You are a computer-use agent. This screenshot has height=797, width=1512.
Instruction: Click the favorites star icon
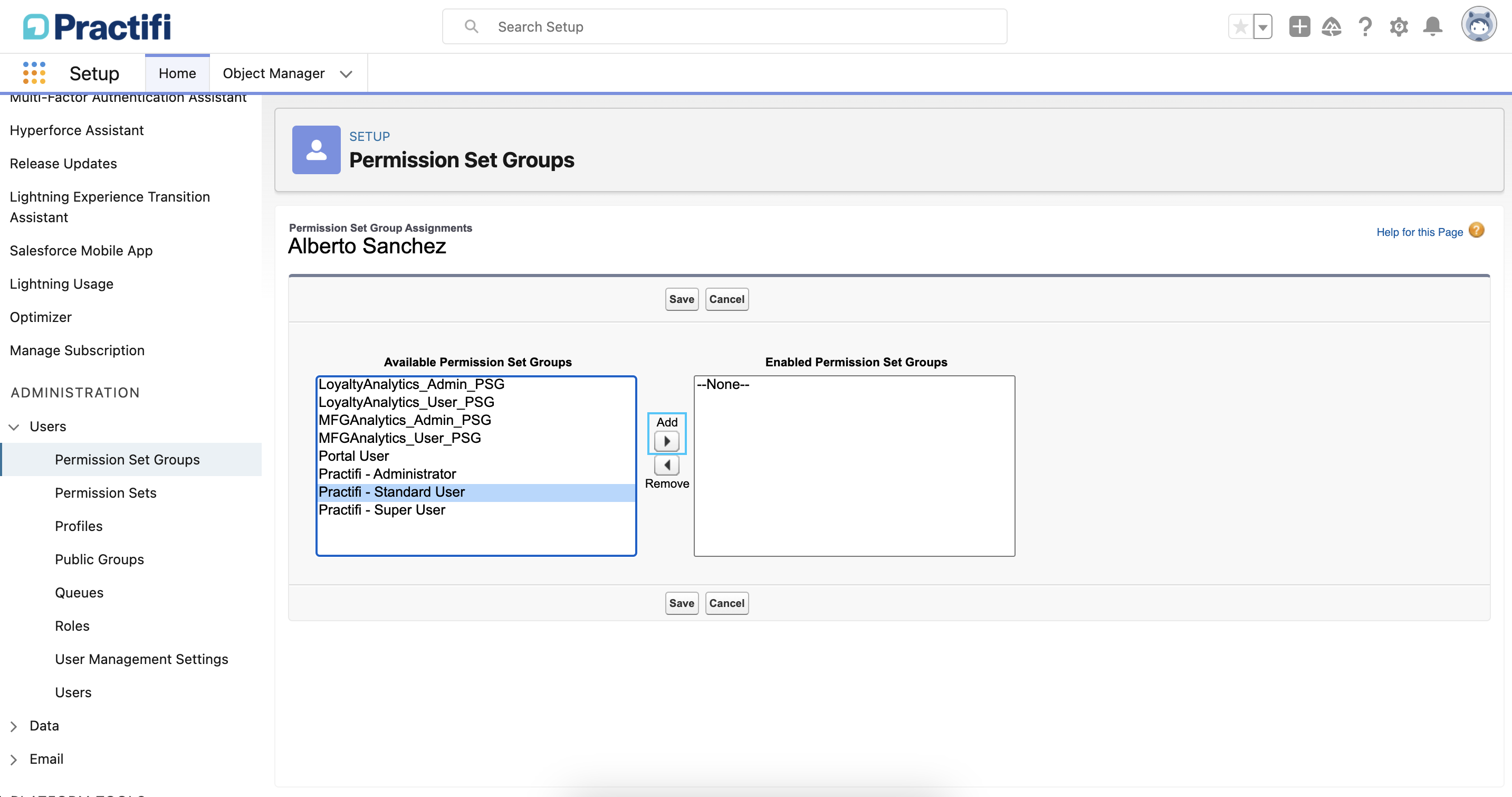click(x=1240, y=26)
